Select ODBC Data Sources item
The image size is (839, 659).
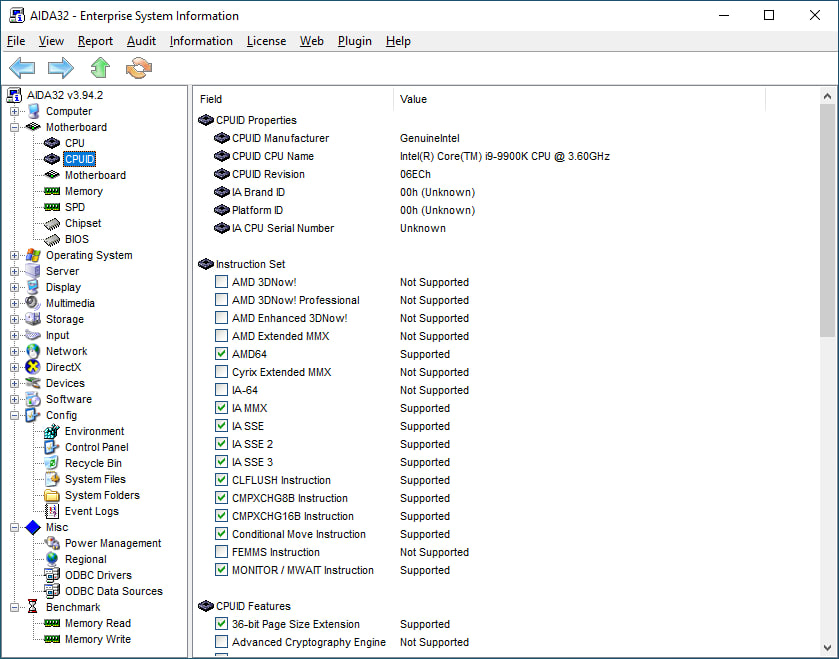(x=114, y=591)
